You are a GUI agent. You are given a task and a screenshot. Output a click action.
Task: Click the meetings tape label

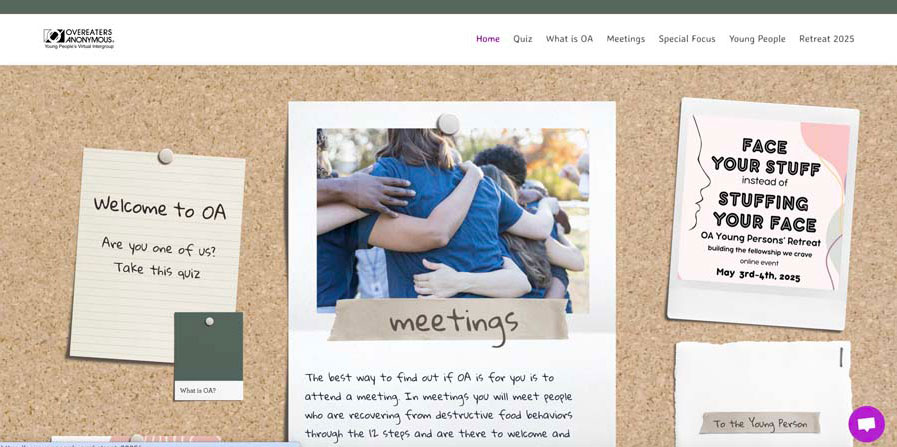pos(449,321)
